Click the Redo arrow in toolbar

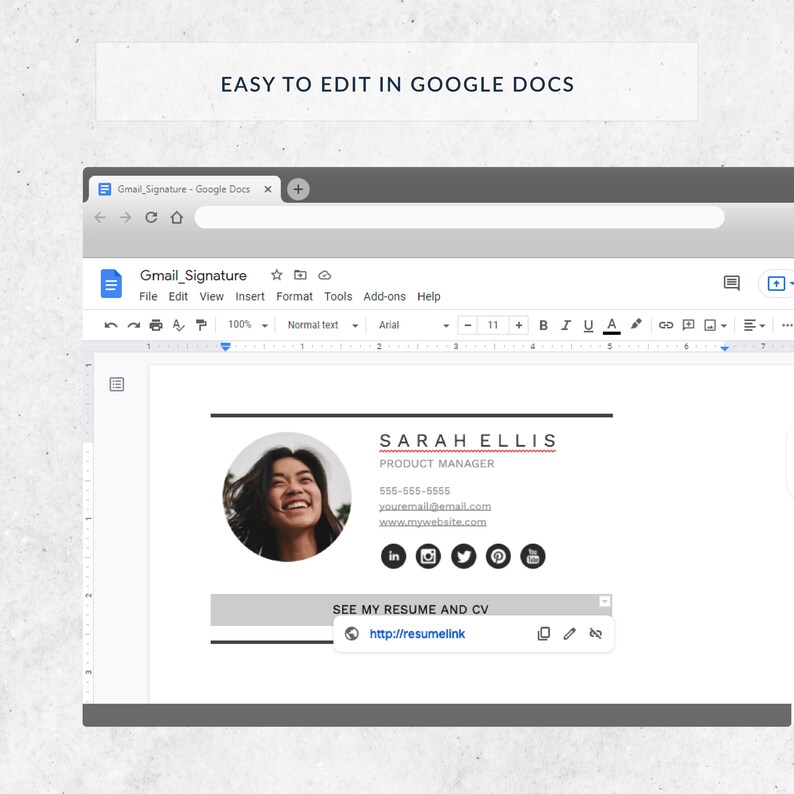click(134, 325)
